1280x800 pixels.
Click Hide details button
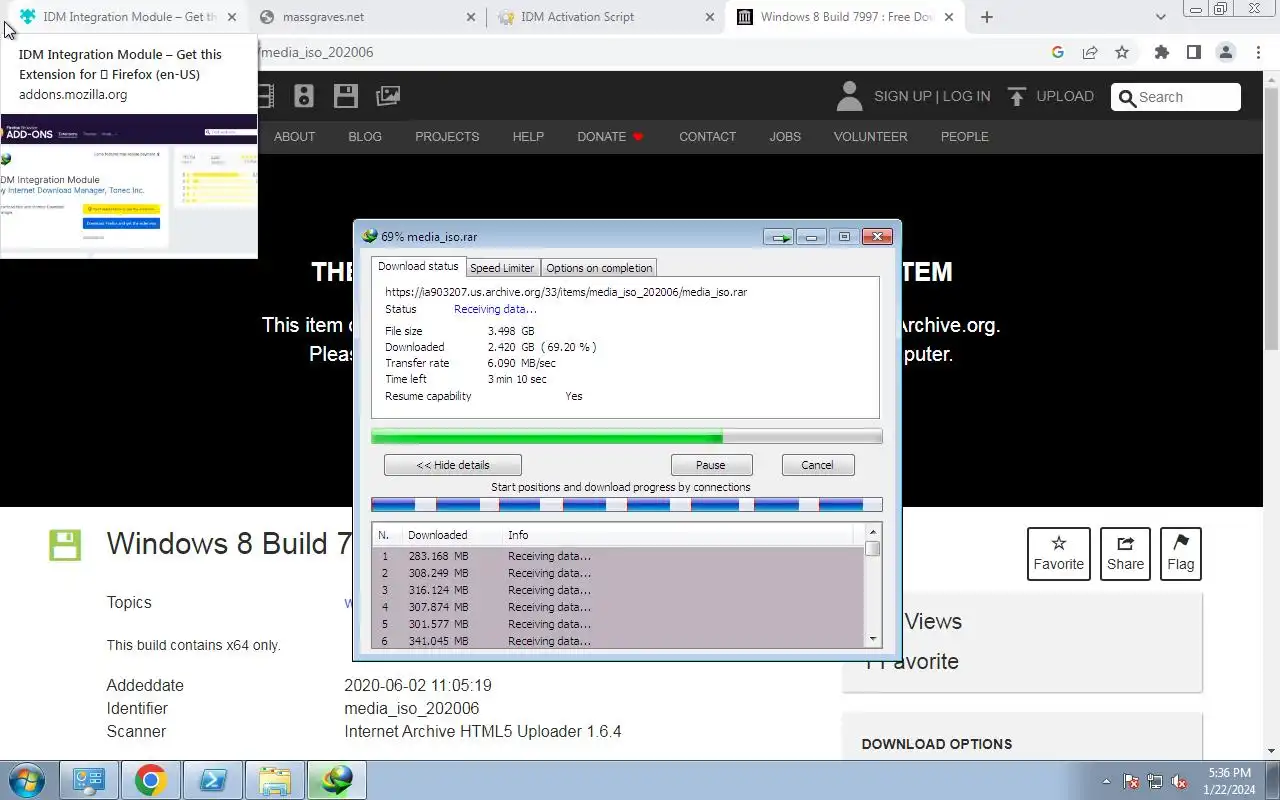click(x=453, y=465)
